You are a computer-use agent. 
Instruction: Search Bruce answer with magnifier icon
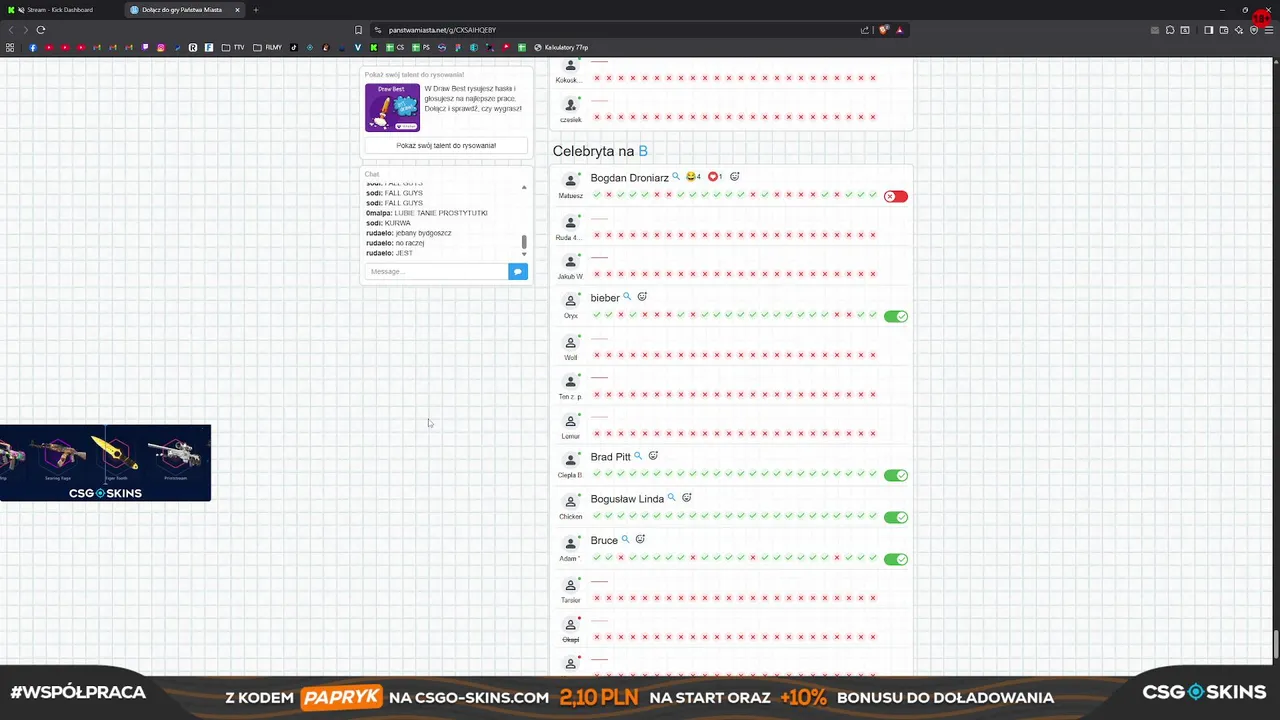click(625, 540)
